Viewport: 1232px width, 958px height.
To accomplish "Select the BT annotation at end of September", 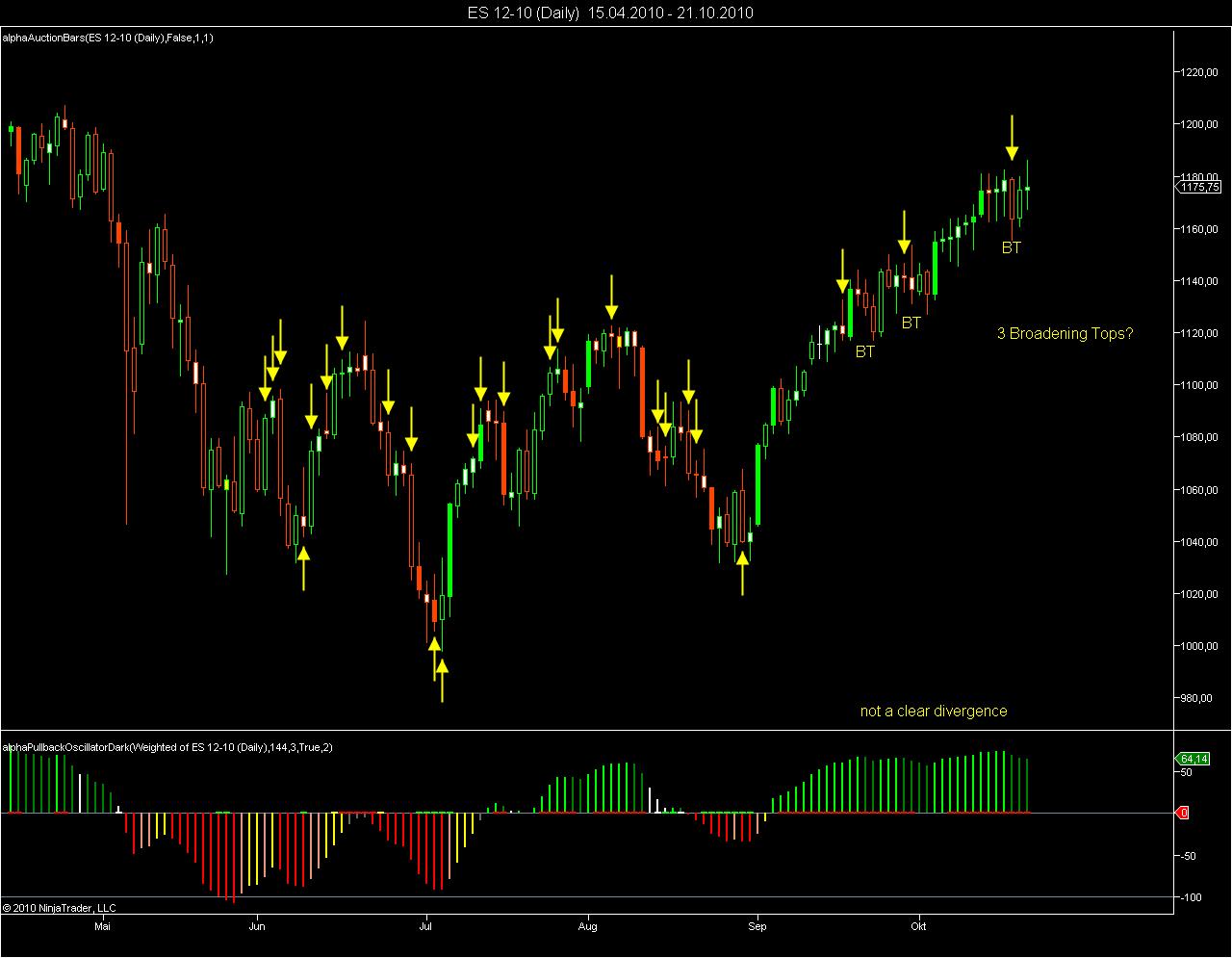I will pos(911,323).
